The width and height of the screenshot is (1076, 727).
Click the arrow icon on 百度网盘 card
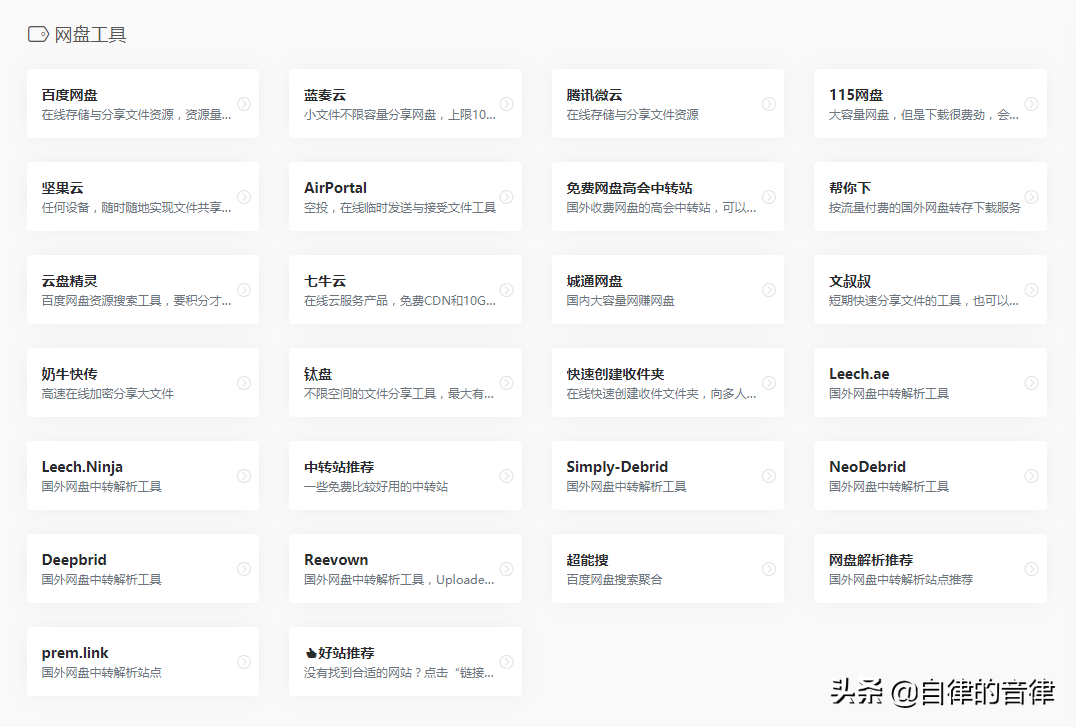[244, 104]
